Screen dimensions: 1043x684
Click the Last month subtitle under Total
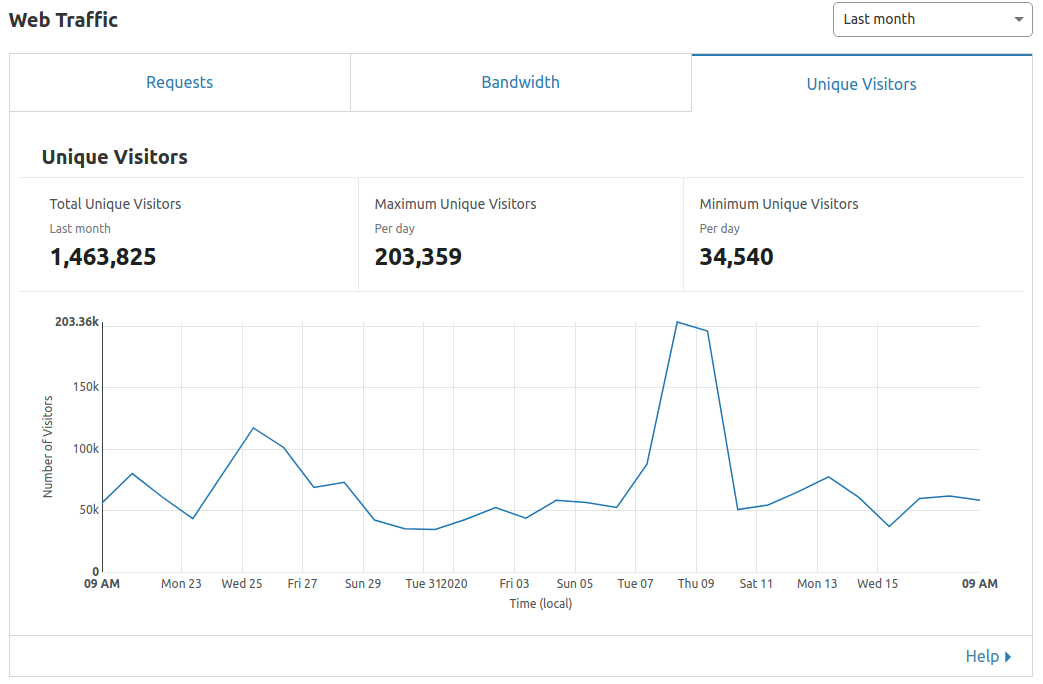[x=80, y=229]
